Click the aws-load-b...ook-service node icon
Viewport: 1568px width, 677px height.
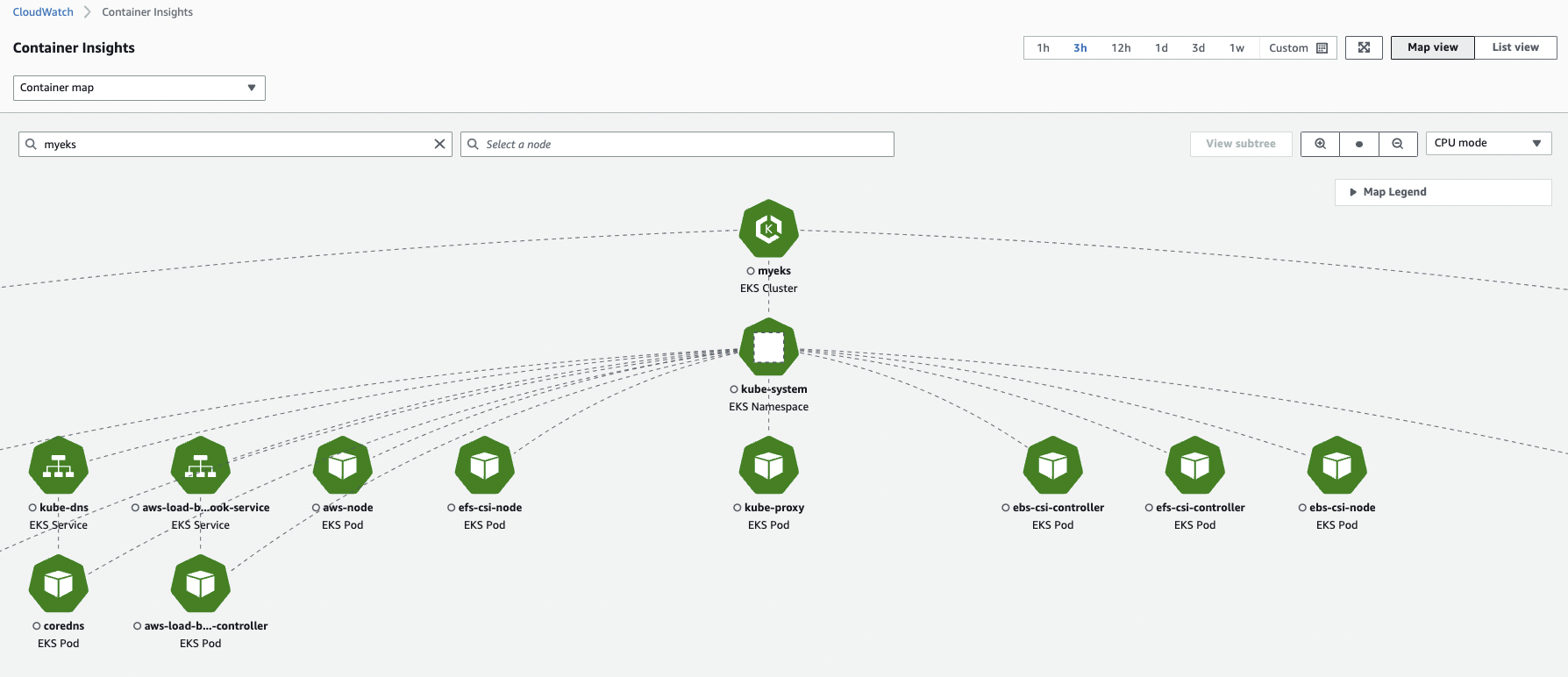click(x=201, y=467)
